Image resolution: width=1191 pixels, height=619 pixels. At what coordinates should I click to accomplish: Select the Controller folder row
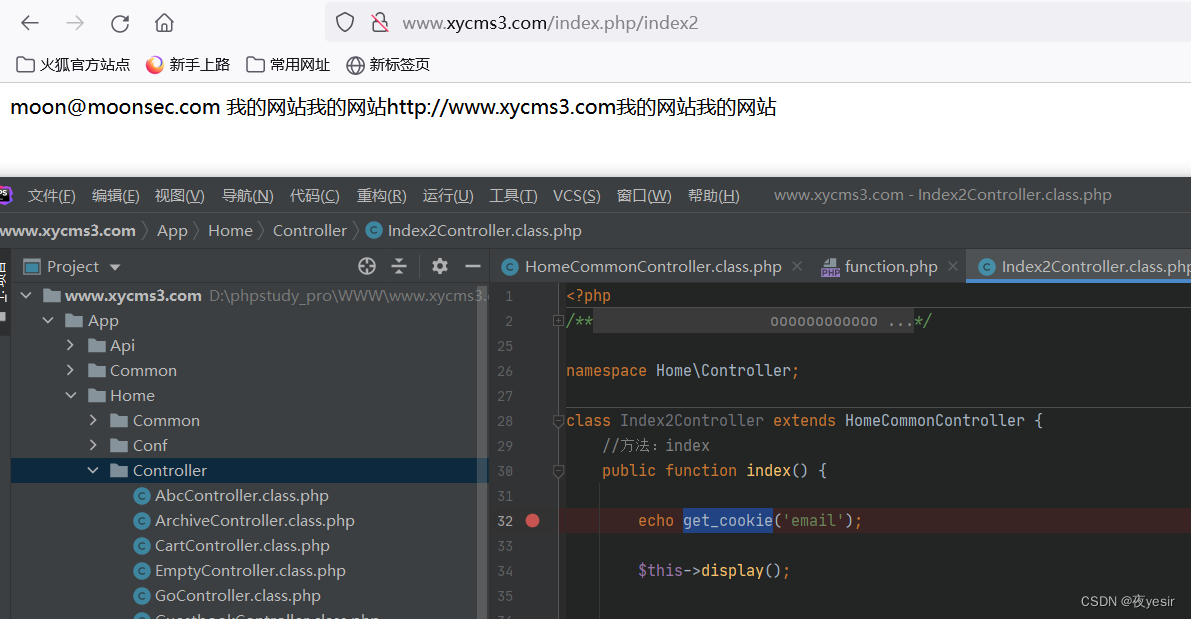pos(249,471)
